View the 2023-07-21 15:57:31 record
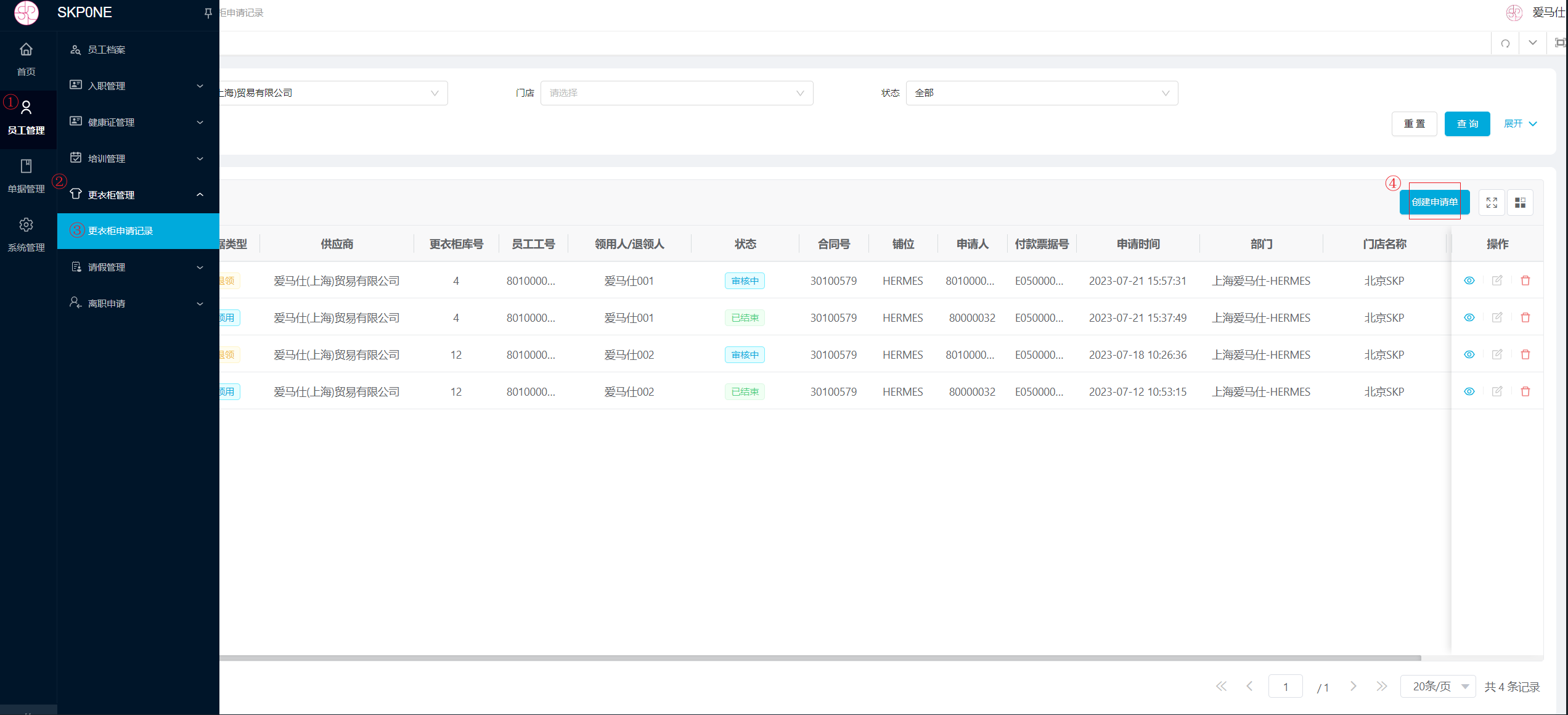The image size is (1568, 715). tap(1469, 280)
